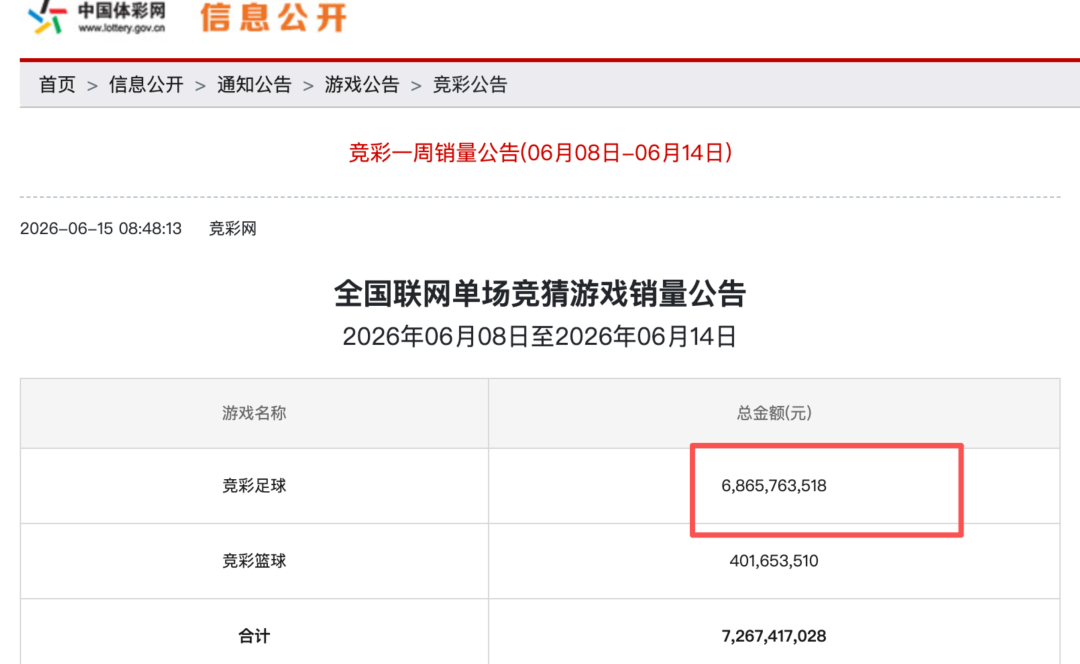Image resolution: width=1080 pixels, height=664 pixels.
Task: Click the 竞彩足球 row label
Action: pyautogui.click(x=254, y=486)
